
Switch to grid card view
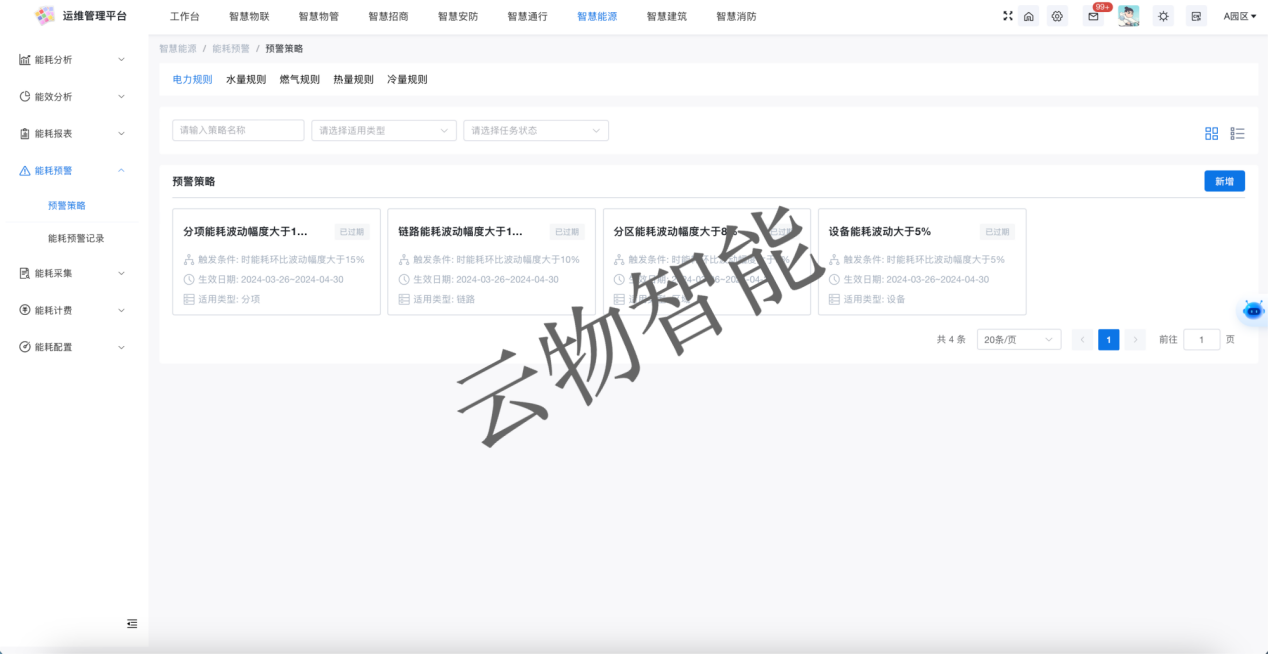(x=1212, y=133)
